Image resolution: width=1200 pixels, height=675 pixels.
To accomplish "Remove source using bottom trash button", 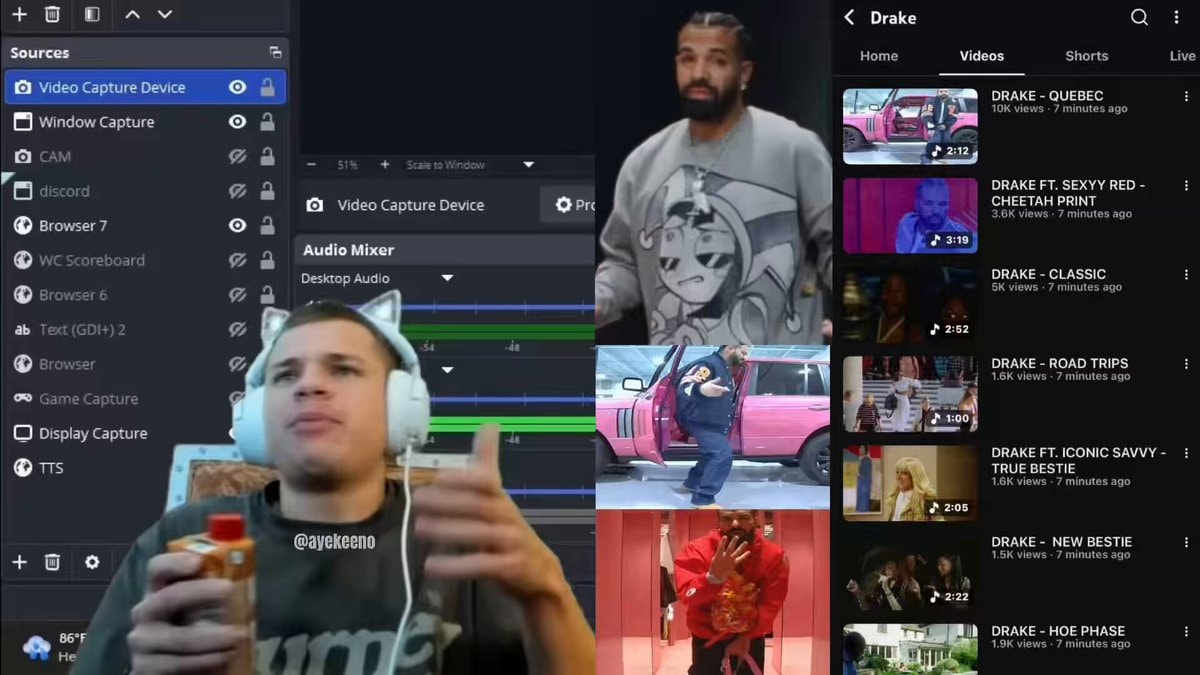I will [53, 562].
